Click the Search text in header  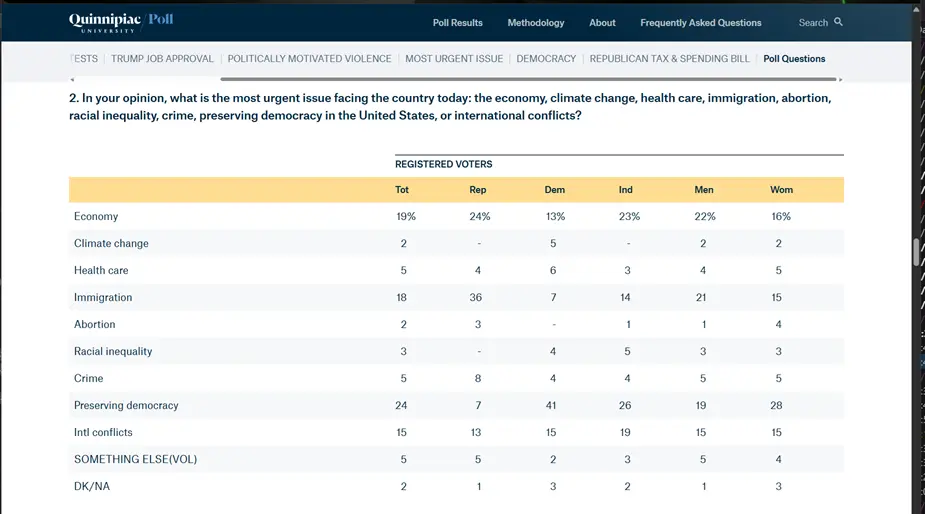pyautogui.click(x=812, y=23)
